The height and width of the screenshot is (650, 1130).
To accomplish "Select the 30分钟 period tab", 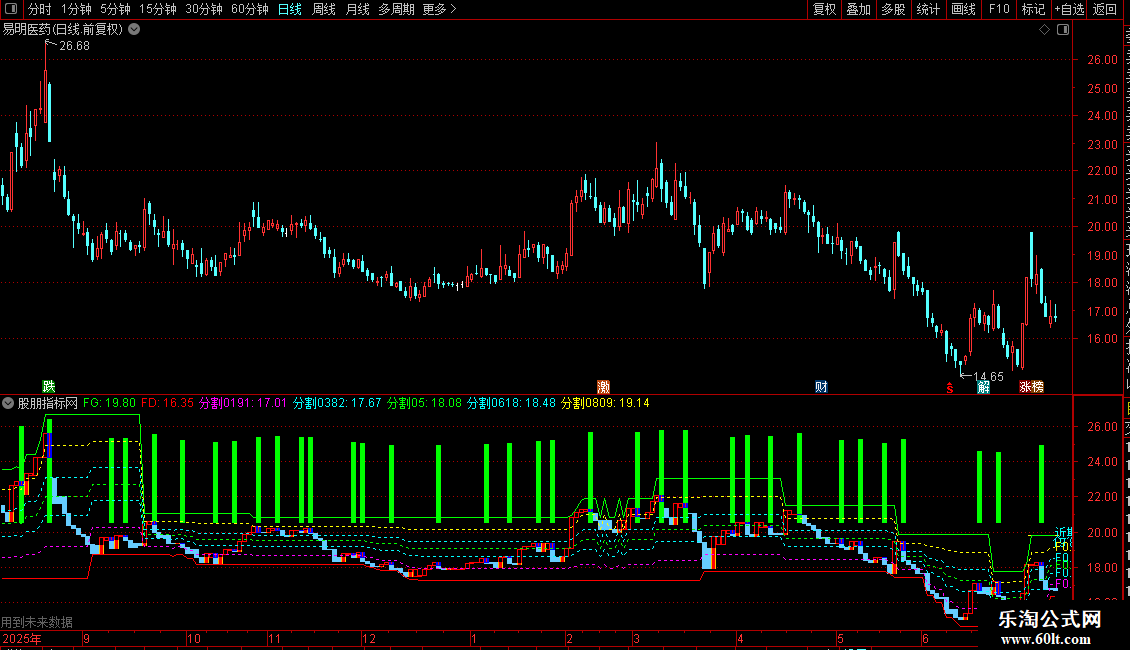I will point(203,9).
